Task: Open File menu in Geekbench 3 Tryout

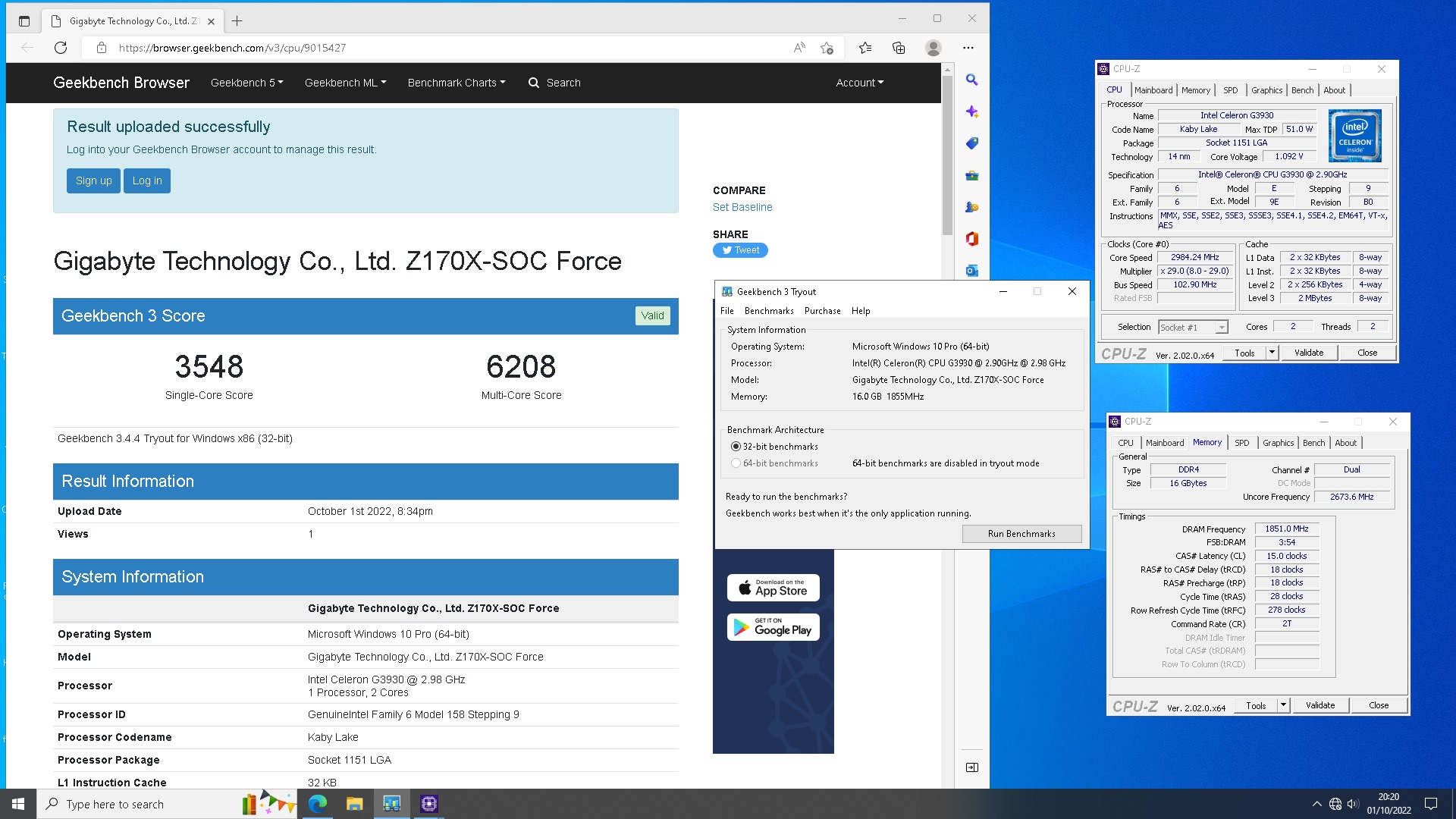Action: (x=727, y=311)
